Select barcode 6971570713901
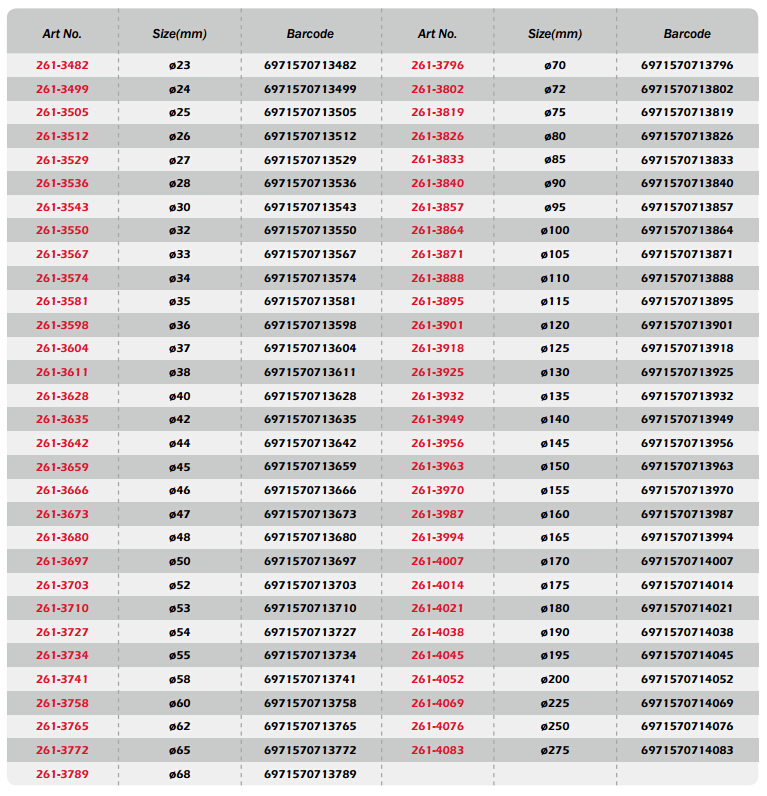 pyautogui.click(x=687, y=325)
